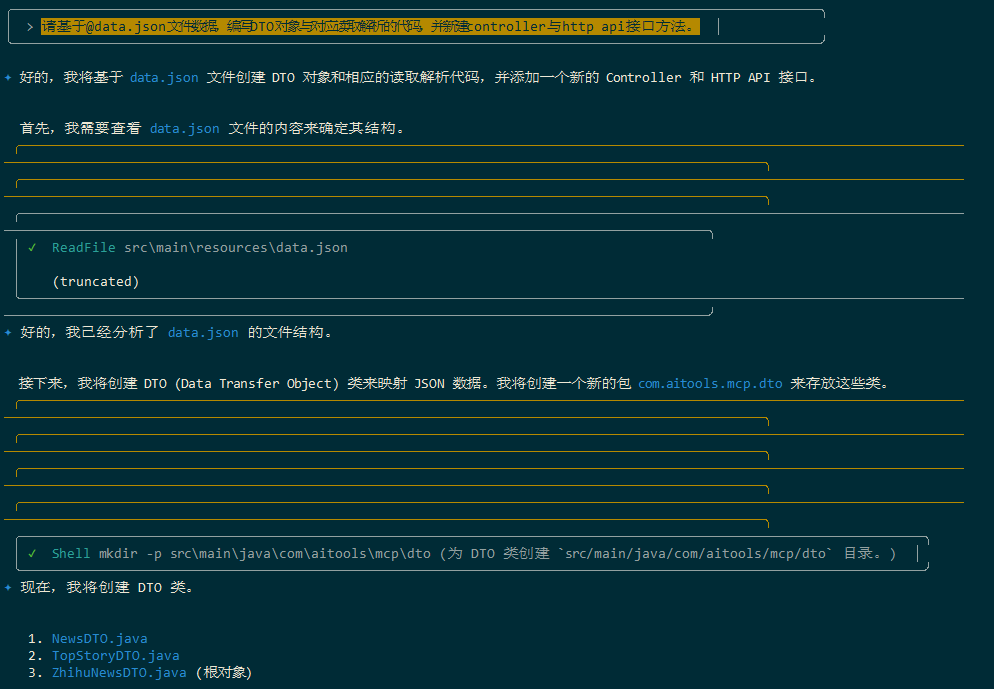Image resolution: width=994 pixels, height=689 pixels.
Task: Click the highlighted prompt text in the input box
Action: coord(370,27)
